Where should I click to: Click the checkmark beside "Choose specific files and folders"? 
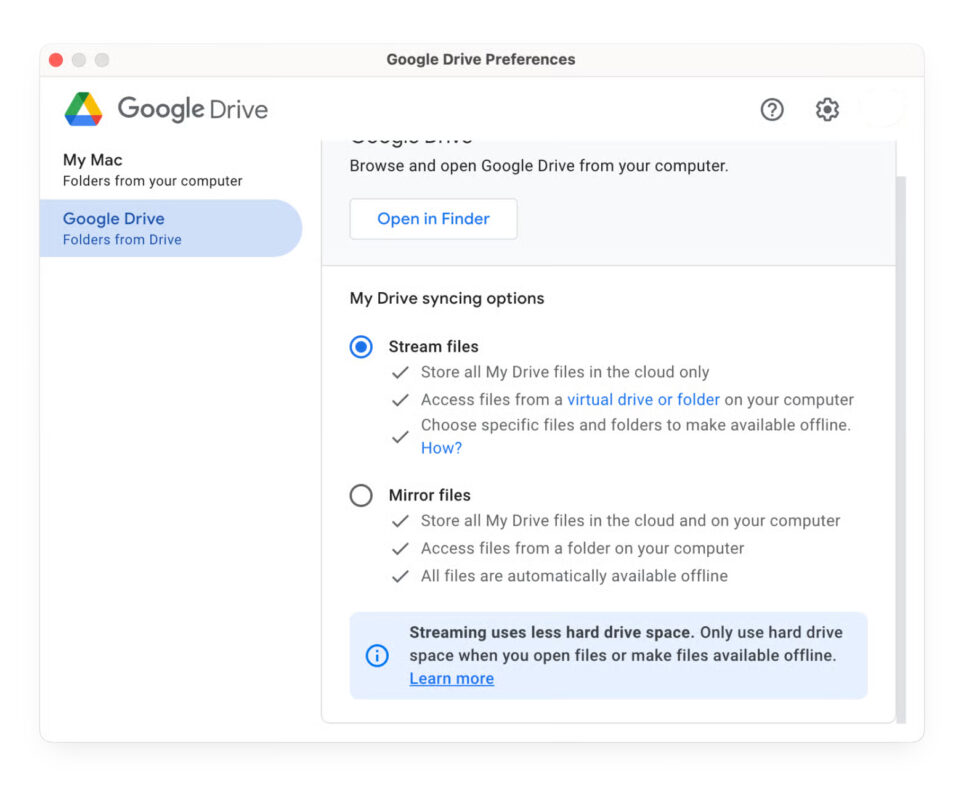[x=400, y=436]
